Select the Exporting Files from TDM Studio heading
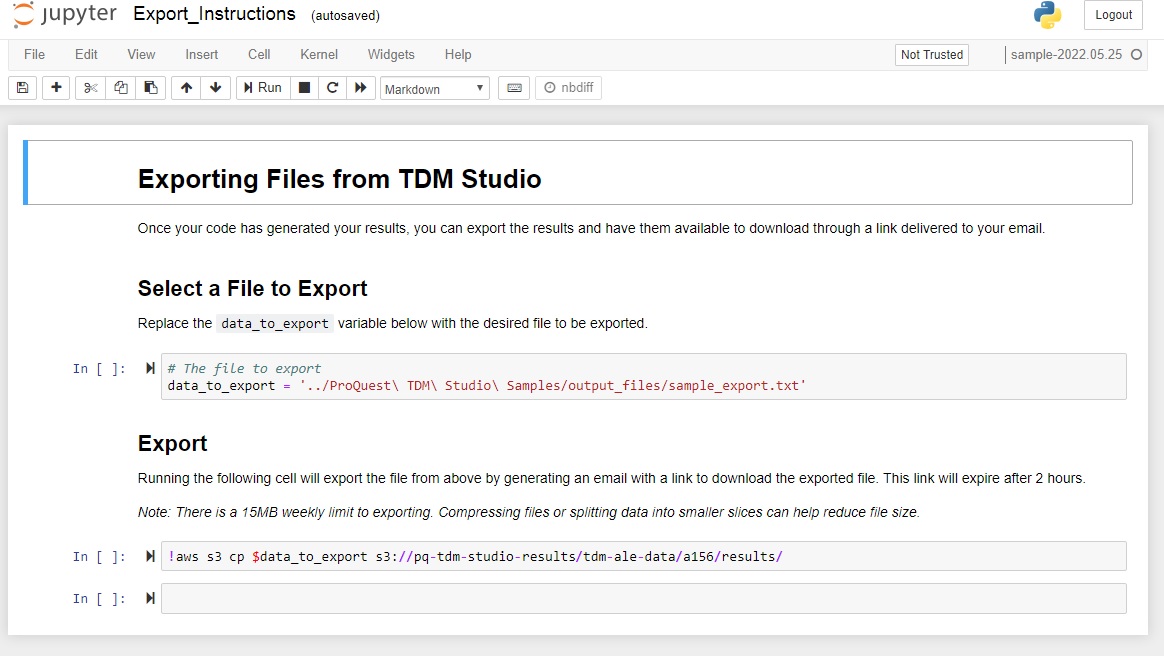 [x=339, y=179]
